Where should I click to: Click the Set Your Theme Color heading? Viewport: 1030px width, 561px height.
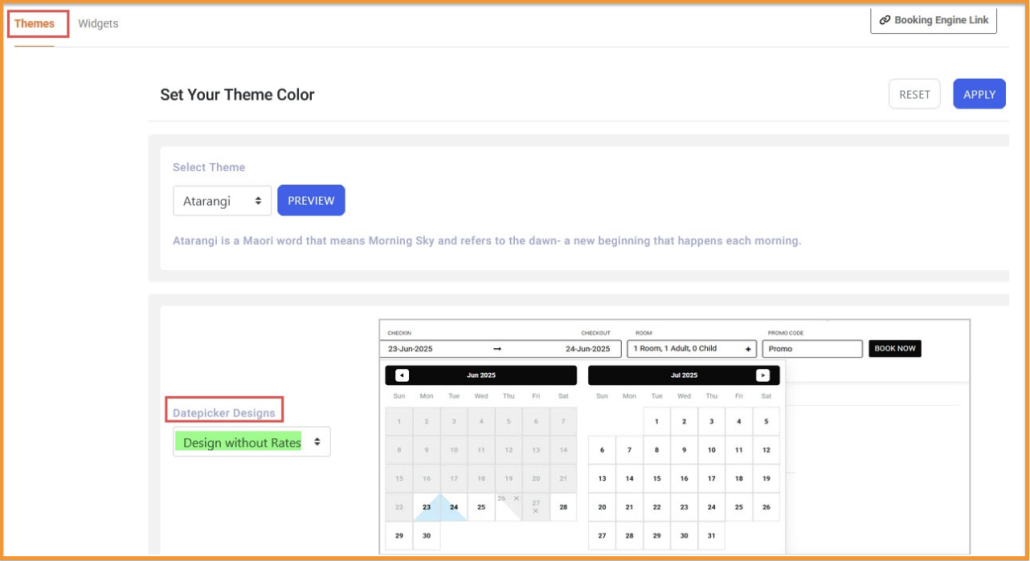point(237,95)
